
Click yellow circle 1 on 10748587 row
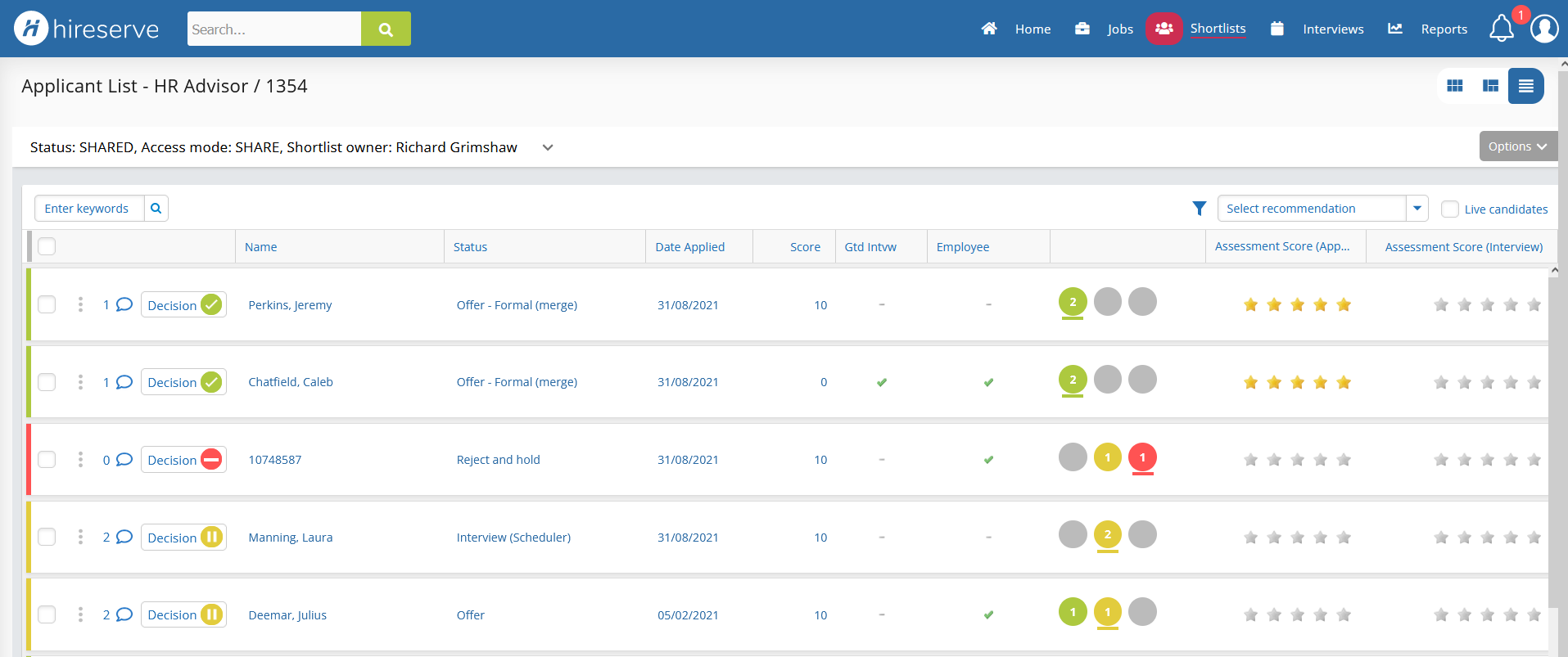(1108, 457)
